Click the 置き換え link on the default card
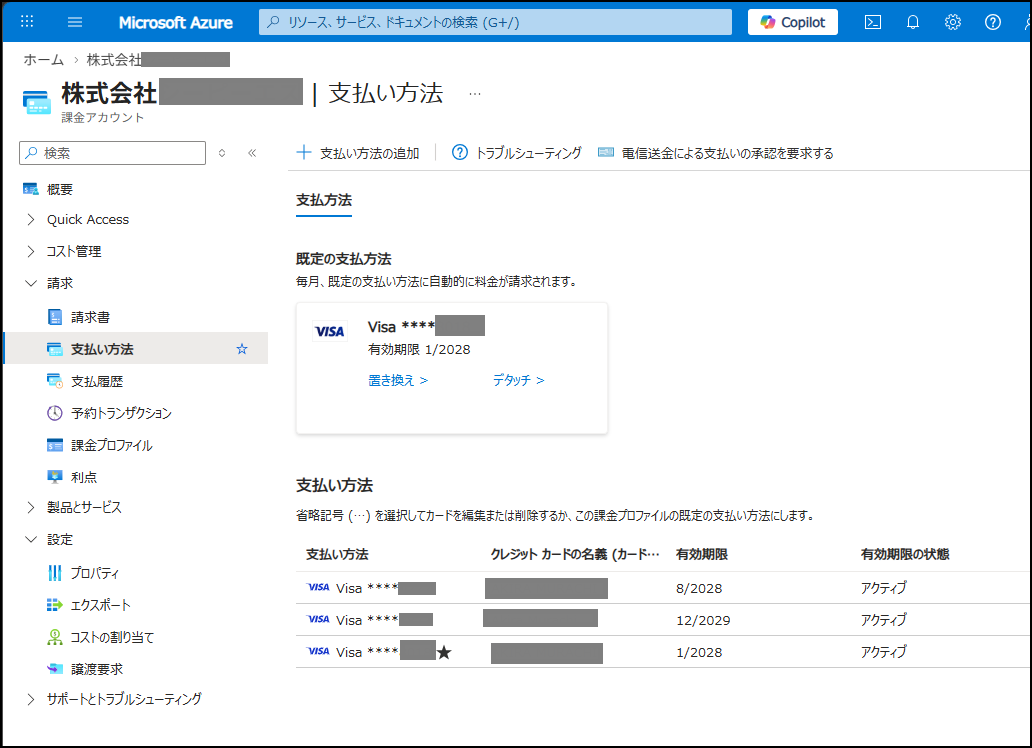The height and width of the screenshot is (748, 1032). [x=394, y=380]
